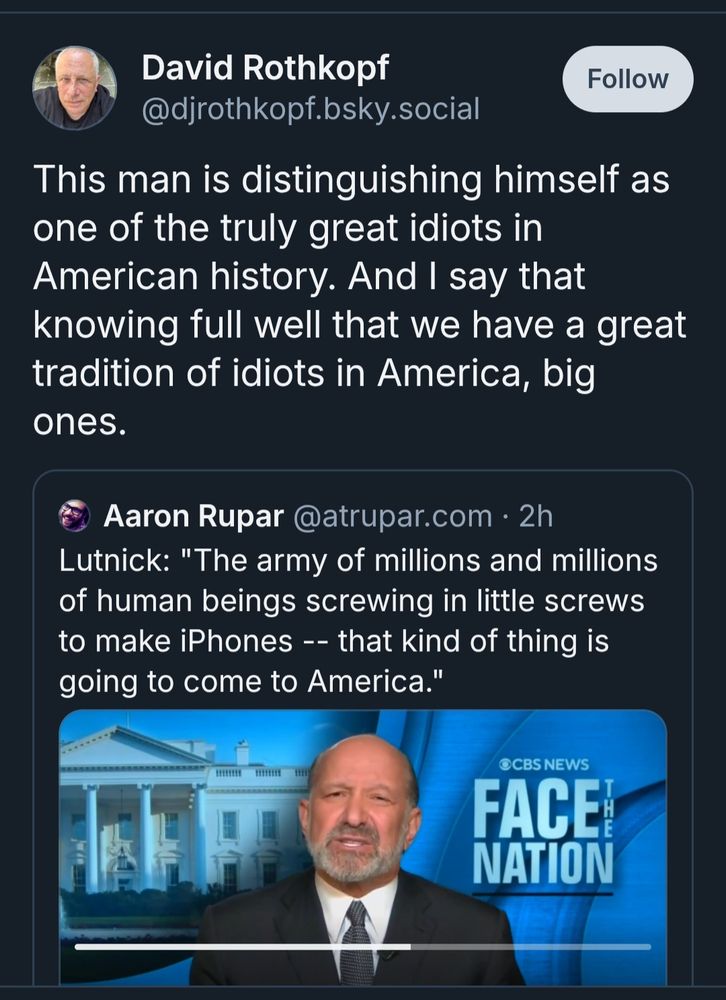
Task: Click the @atrupar.com handle
Action: (392, 516)
